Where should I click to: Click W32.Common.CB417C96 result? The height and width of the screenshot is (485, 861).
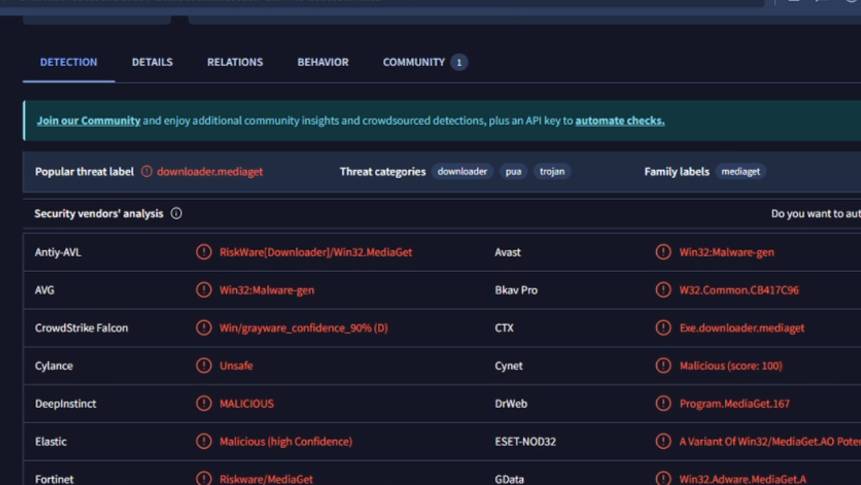point(739,290)
